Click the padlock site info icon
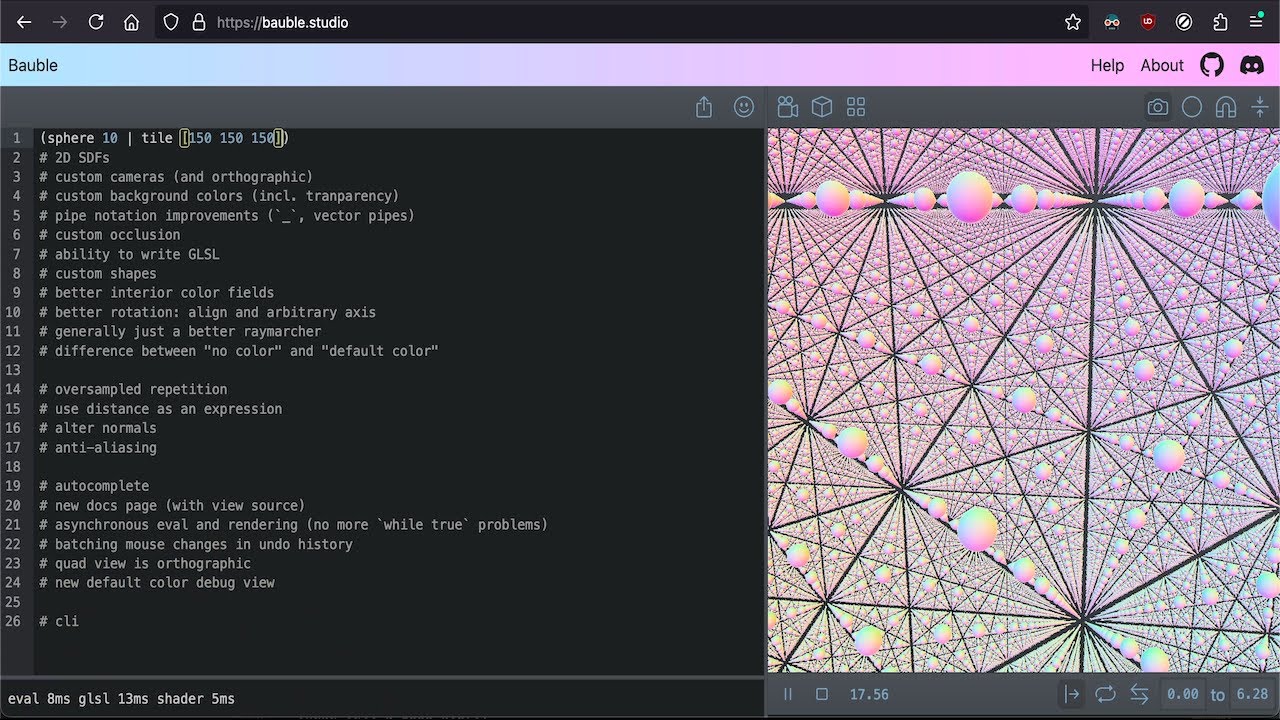The image size is (1280, 720). 198,22
